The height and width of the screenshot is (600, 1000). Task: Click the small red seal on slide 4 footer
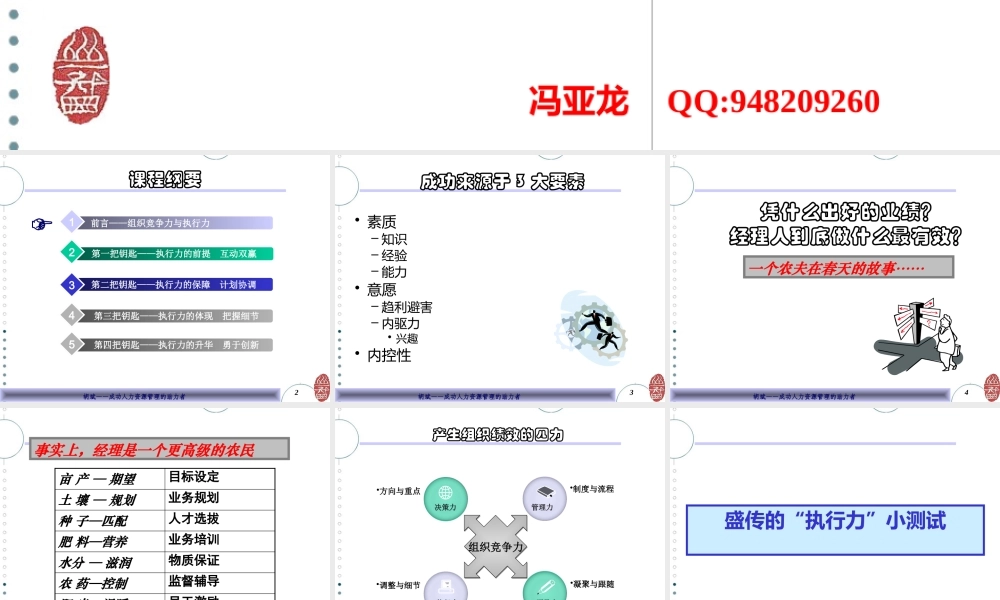coord(992,388)
